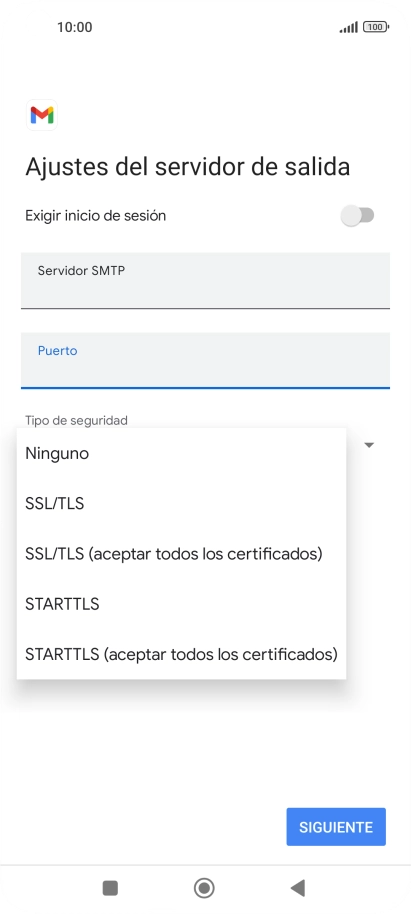Tap the Android home circle button

point(204,888)
